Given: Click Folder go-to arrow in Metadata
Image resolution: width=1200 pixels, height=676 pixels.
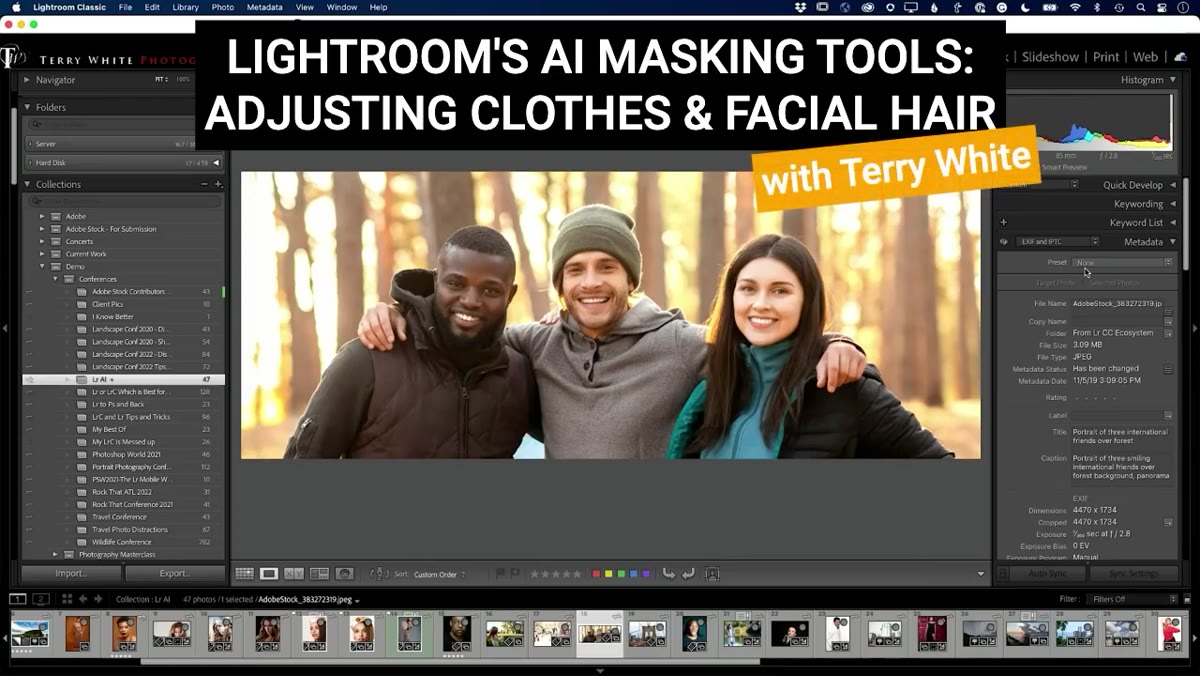Looking at the screenshot, I should tap(1168, 333).
